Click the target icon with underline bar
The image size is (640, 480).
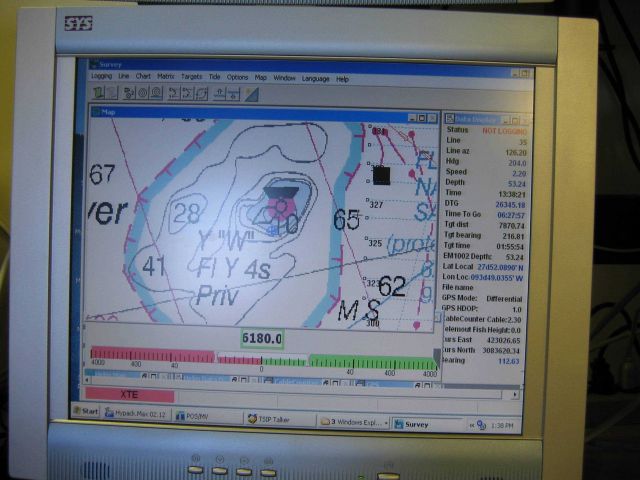[x=156, y=93]
